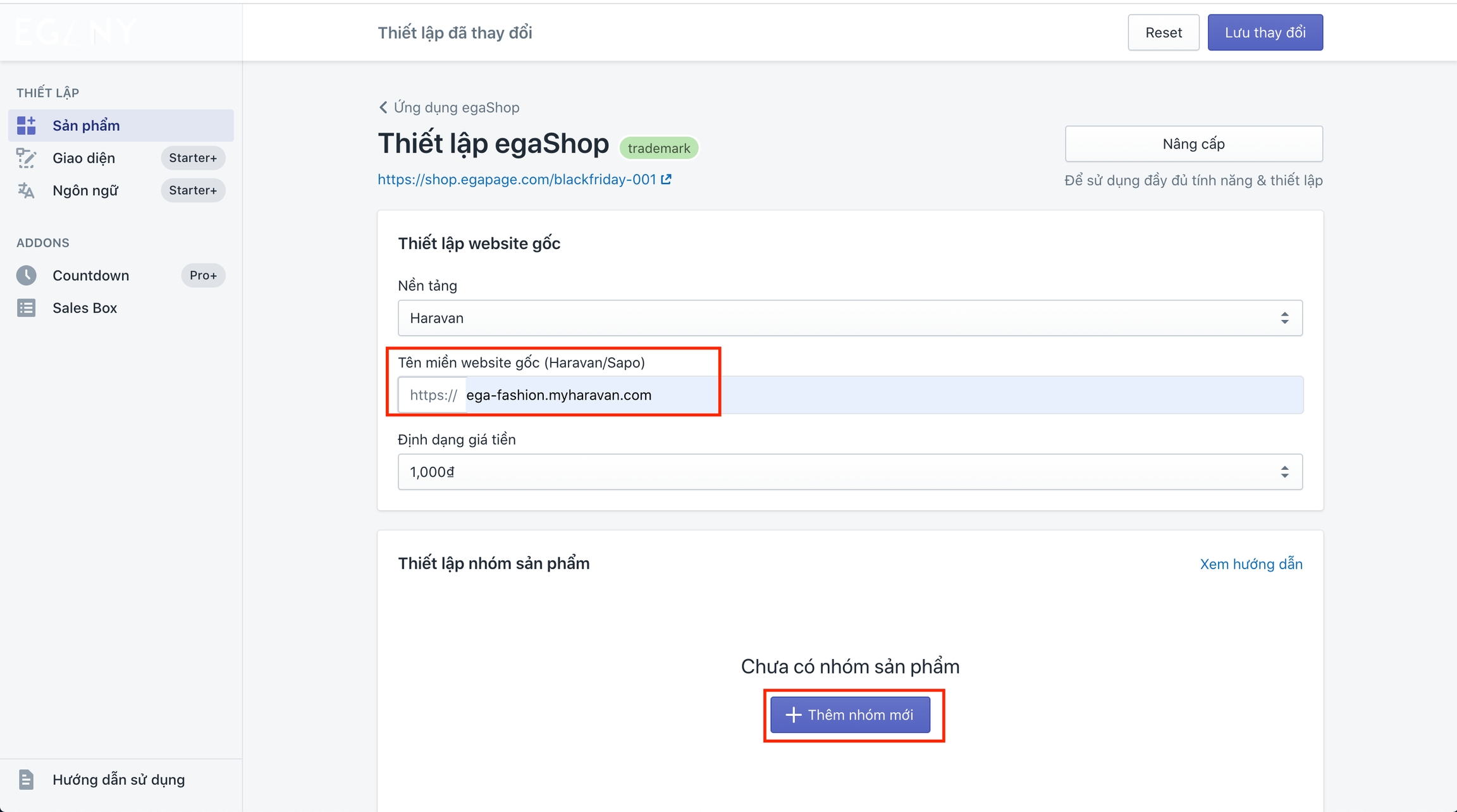Click the Hướng dẫn sử dụng document icon
The height and width of the screenshot is (812, 1457).
(x=26, y=780)
